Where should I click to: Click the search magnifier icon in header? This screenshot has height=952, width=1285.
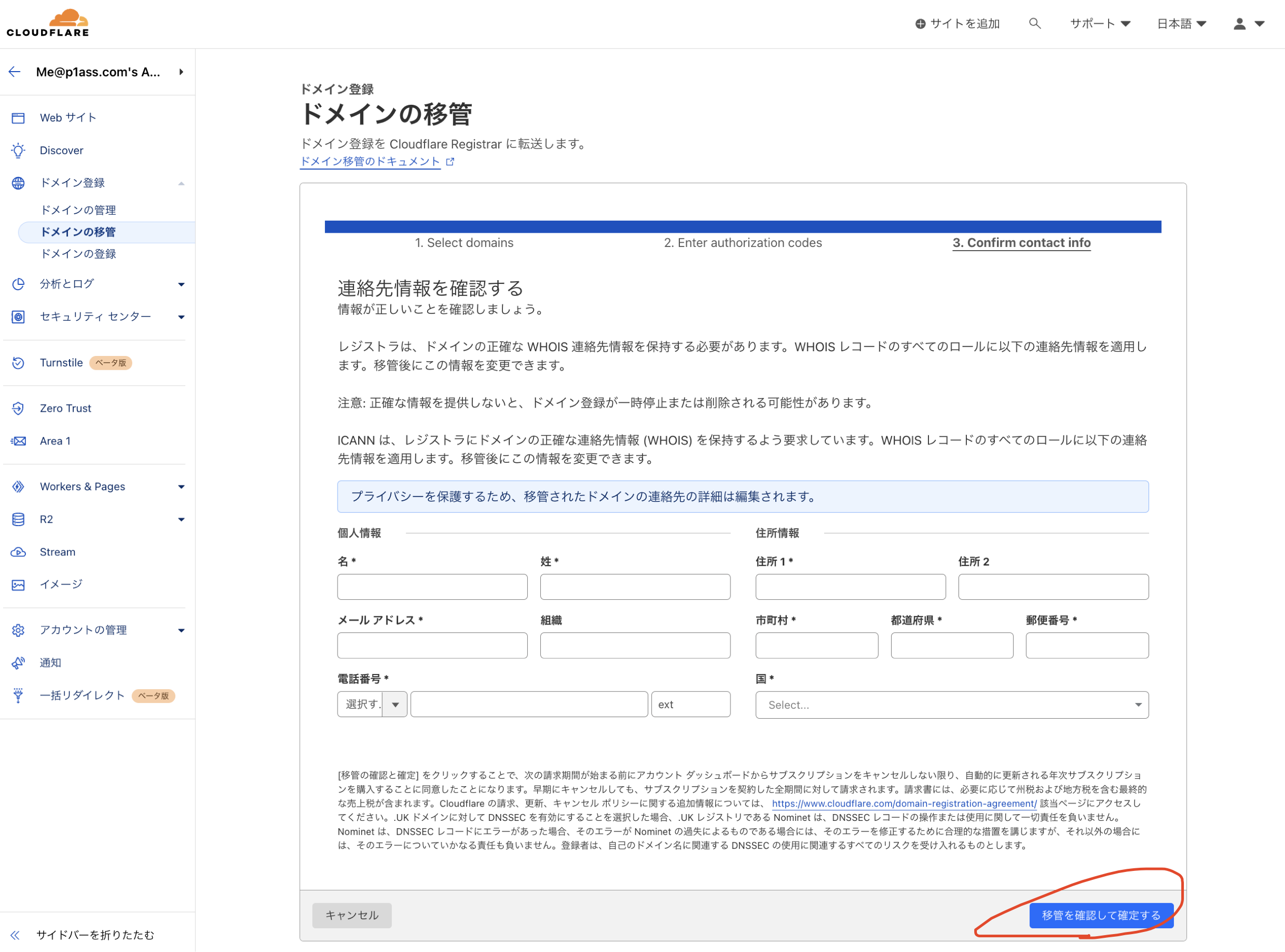coord(1034,24)
